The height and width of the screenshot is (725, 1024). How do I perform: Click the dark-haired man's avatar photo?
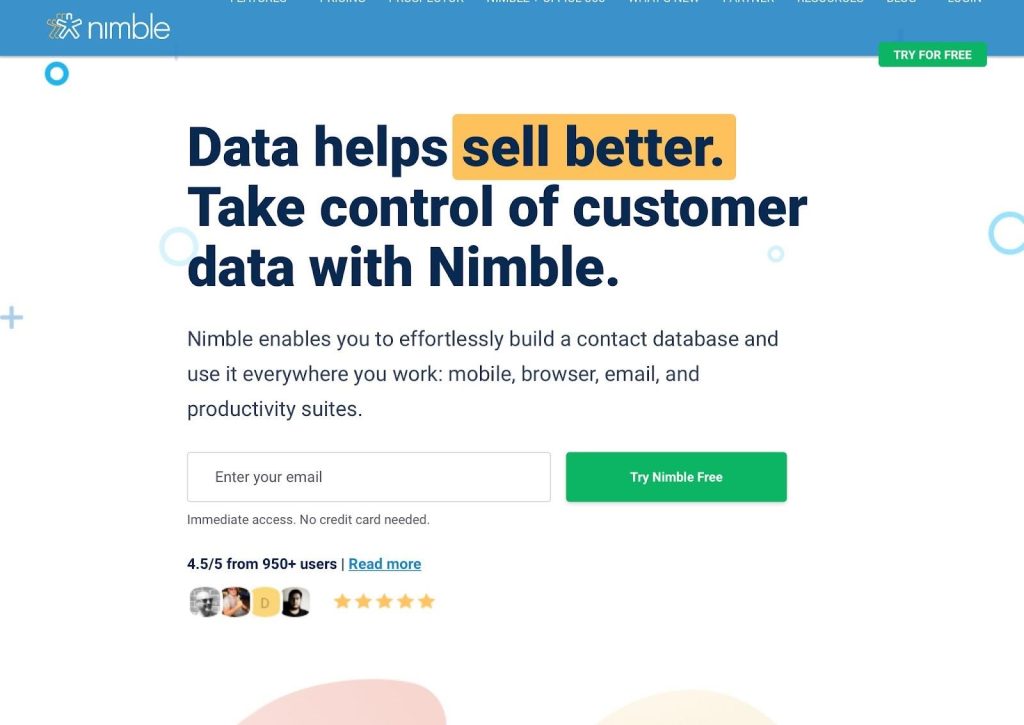click(295, 602)
